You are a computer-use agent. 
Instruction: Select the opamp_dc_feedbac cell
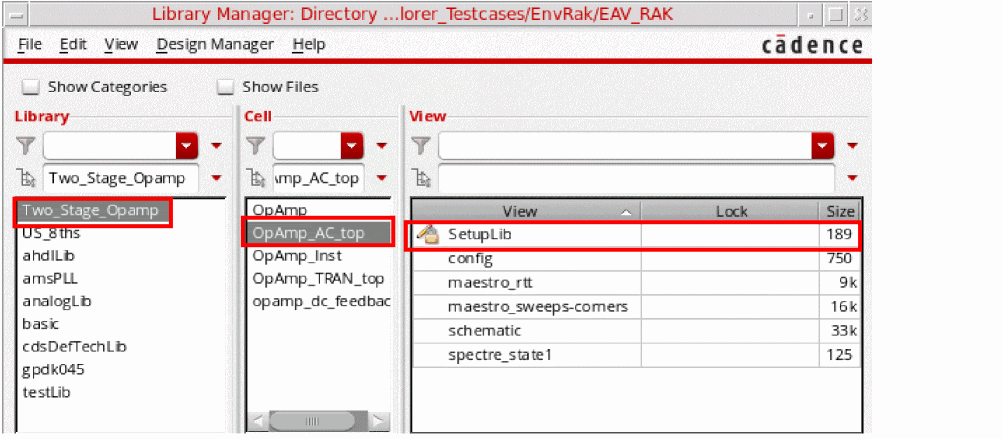click(321, 301)
